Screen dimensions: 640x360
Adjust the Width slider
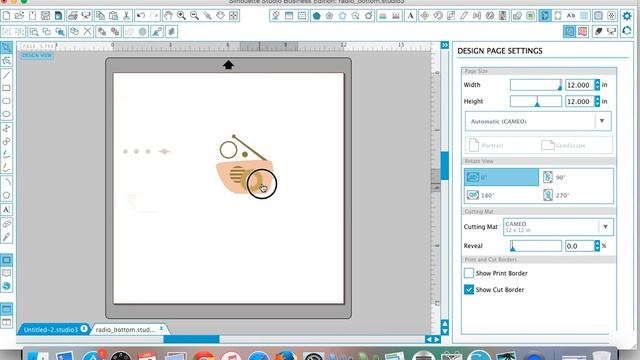[536, 85]
